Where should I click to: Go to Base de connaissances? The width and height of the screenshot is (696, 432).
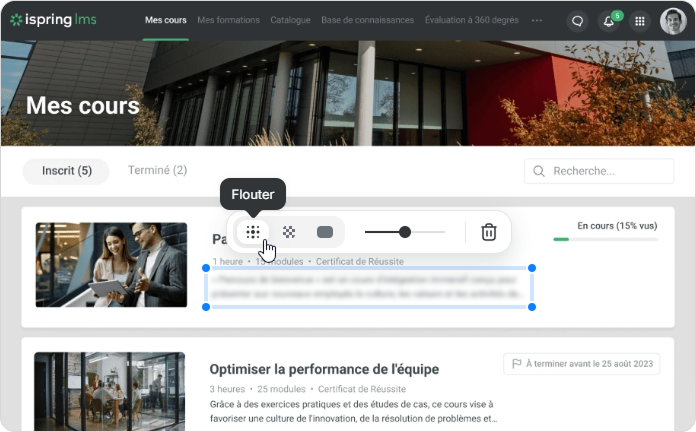pos(367,20)
